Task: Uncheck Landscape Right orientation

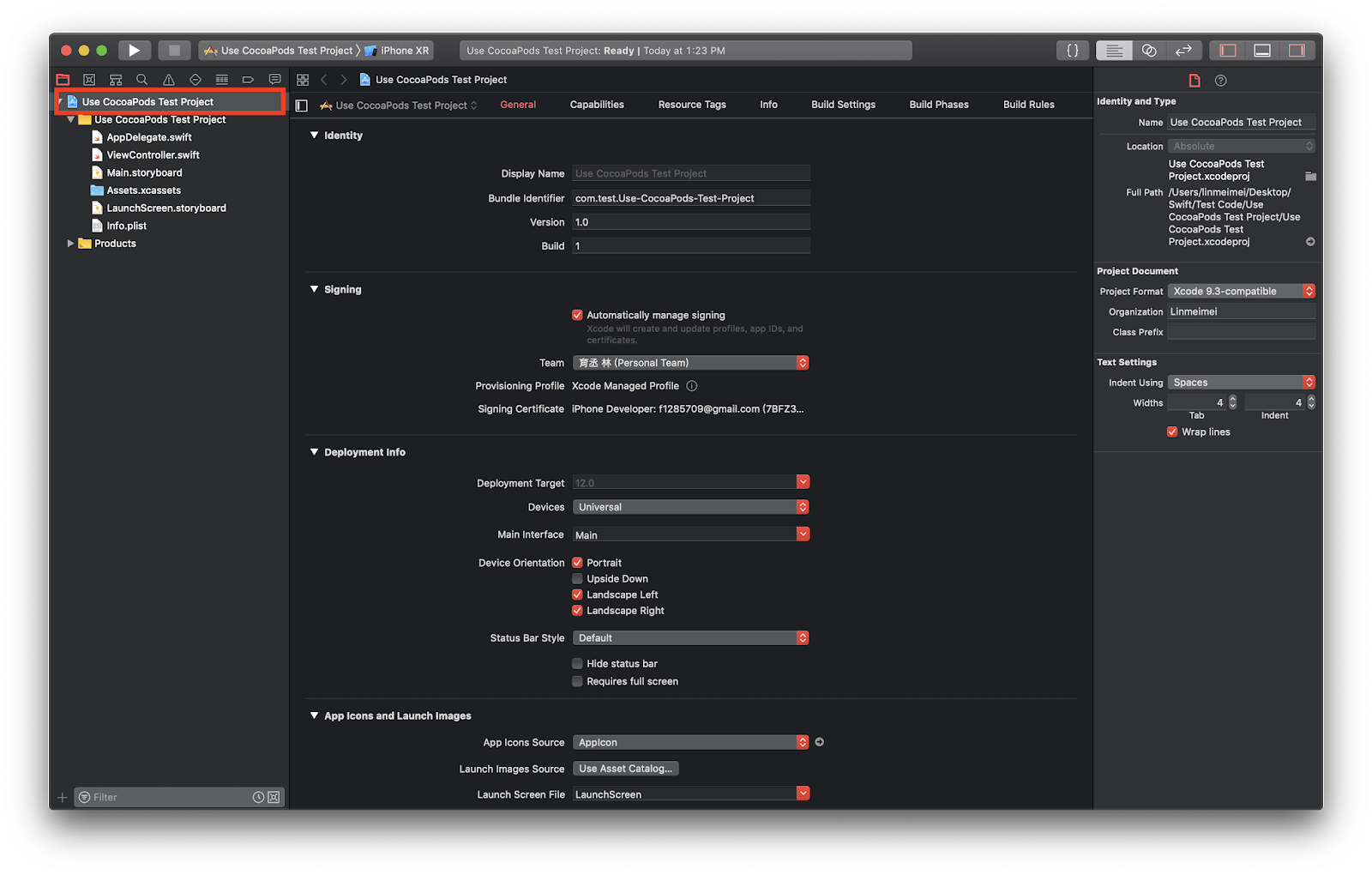Action: coord(577,611)
